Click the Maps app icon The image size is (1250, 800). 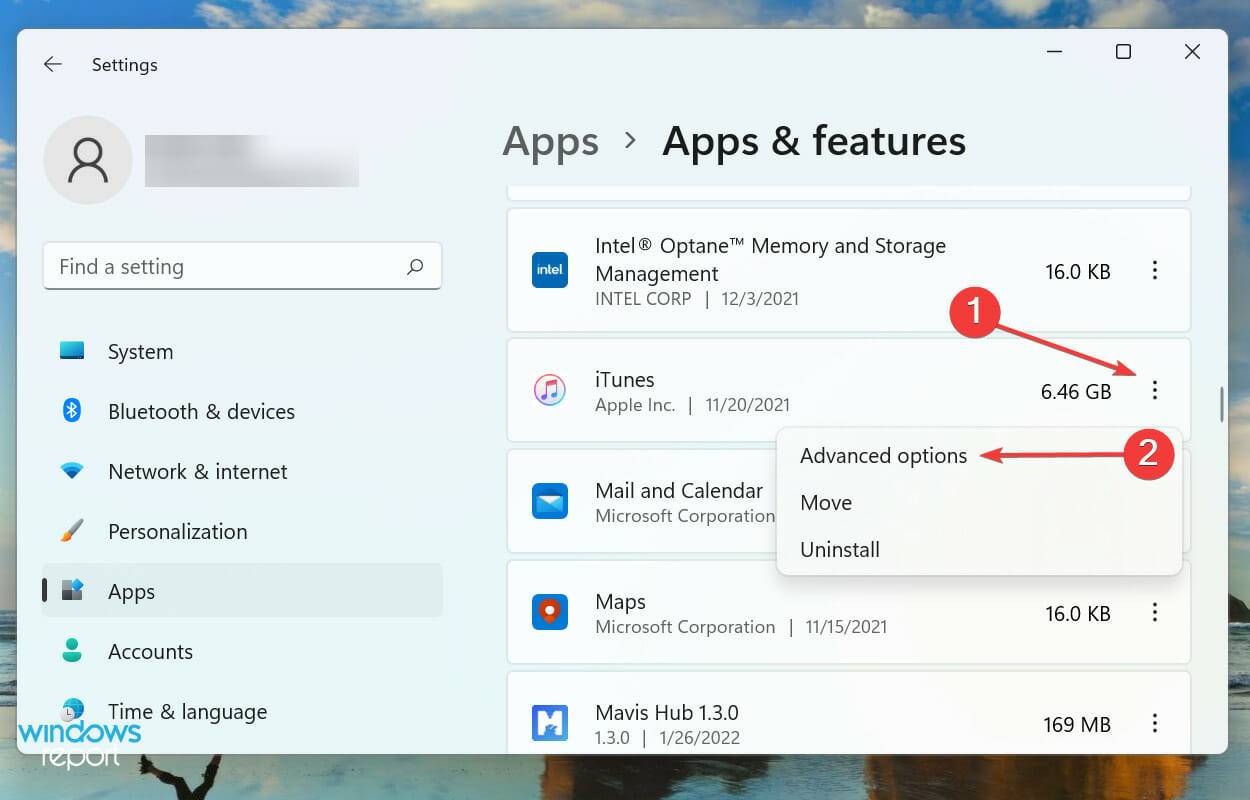coord(550,612)
